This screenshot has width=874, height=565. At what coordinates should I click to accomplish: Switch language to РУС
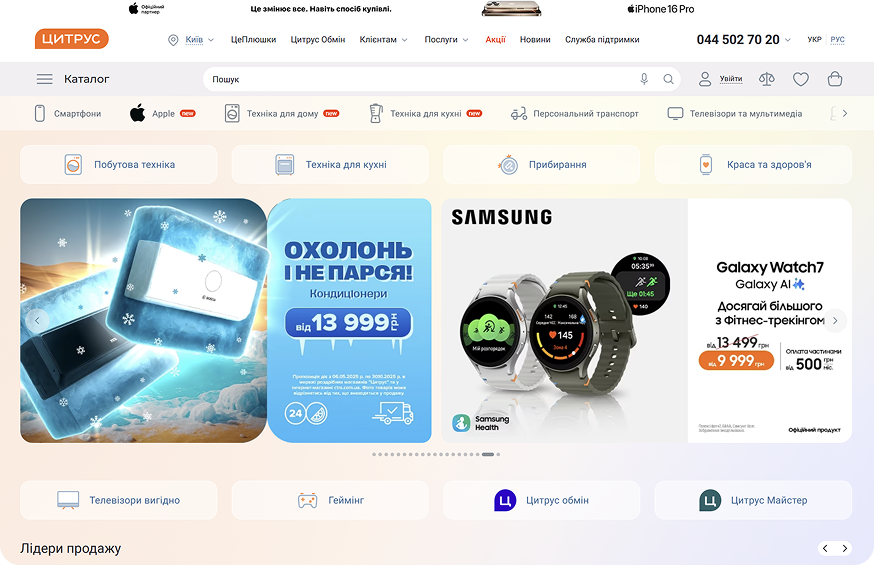837,40
